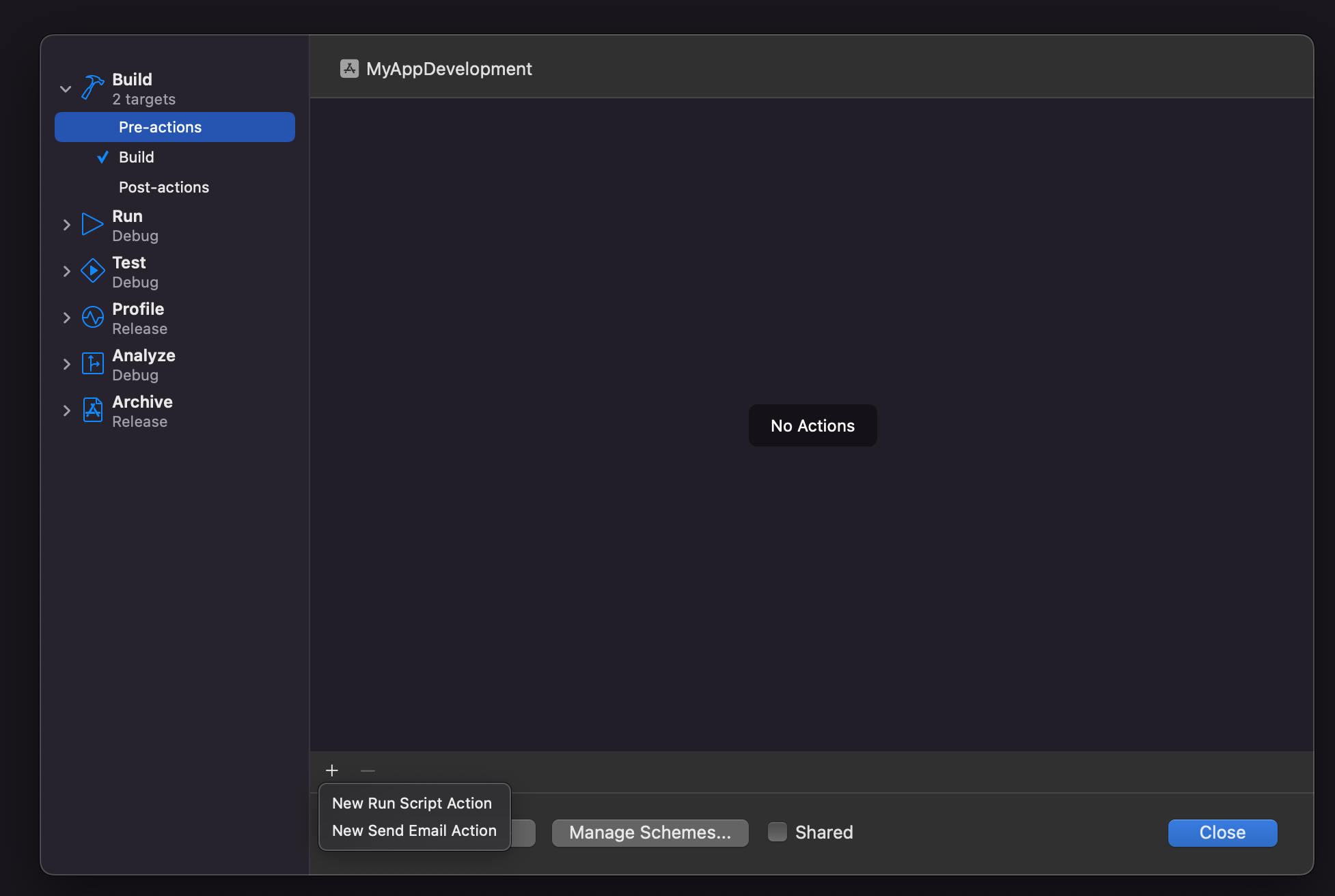Click the Profile Release scheme icon
The image size is (1335, 896).
tap(92, 316)
